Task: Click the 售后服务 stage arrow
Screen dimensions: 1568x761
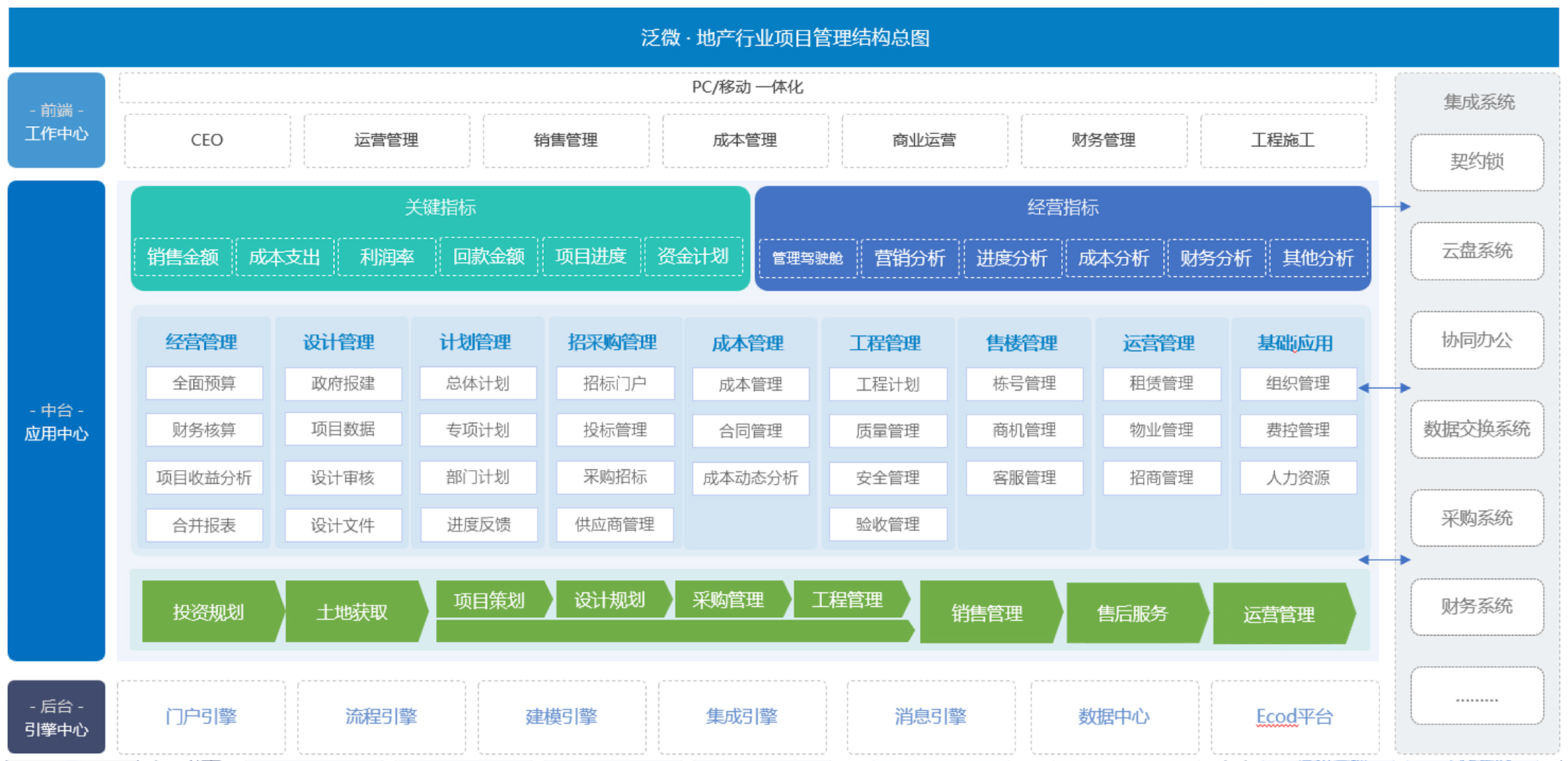Action: pos(1133,614)
